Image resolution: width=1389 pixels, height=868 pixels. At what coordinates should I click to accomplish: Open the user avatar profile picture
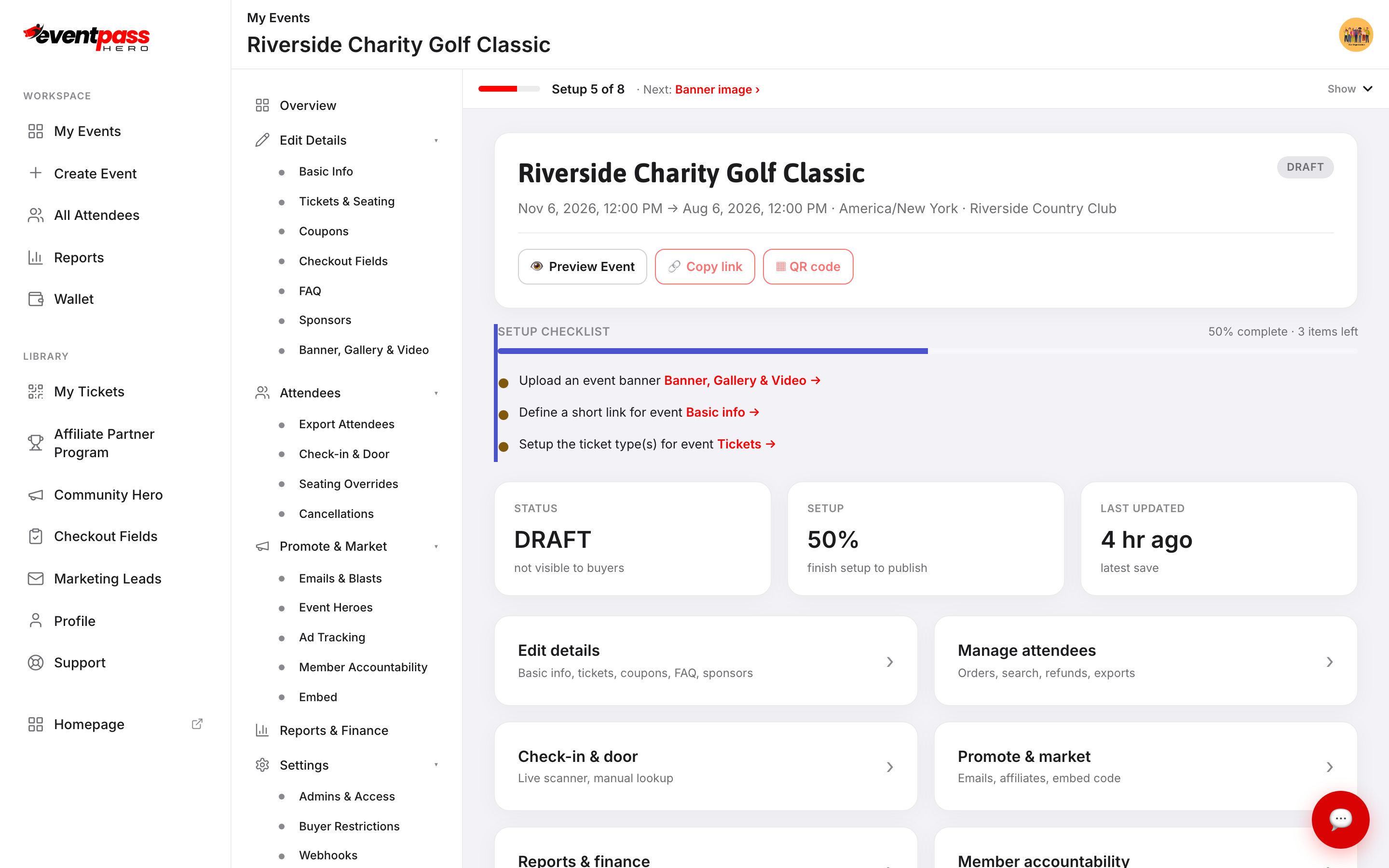coord(1356,35)
